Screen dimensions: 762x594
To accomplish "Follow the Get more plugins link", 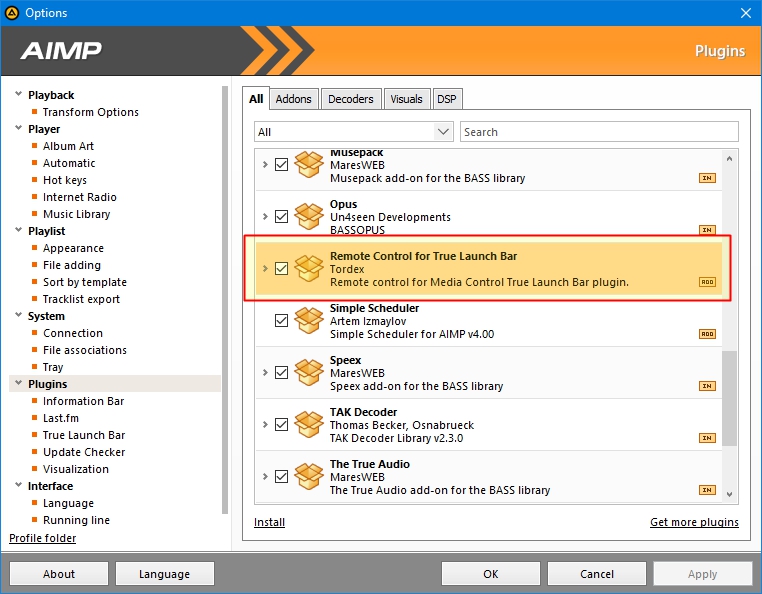I will pos(694,522).
